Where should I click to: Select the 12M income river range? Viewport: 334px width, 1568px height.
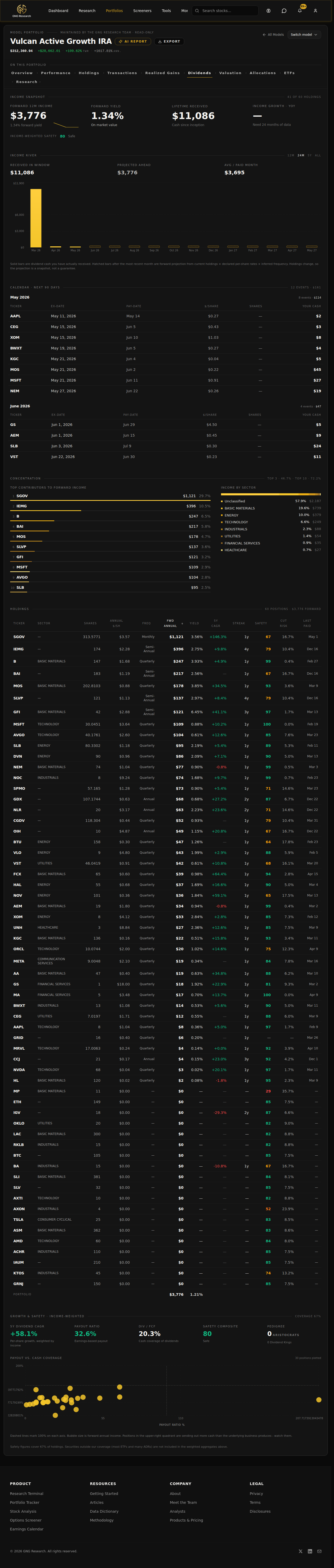[291, 155]
